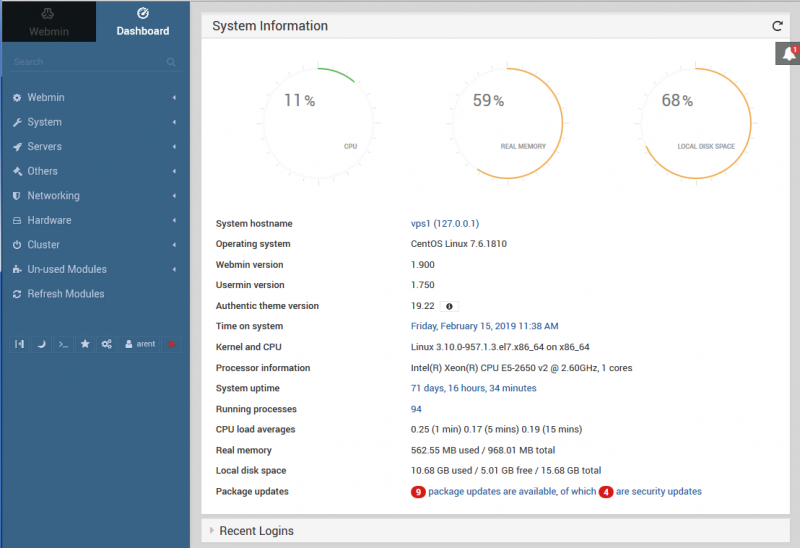Click the arrow beside Networking category

pyautogui.click(x=174, y=195)
